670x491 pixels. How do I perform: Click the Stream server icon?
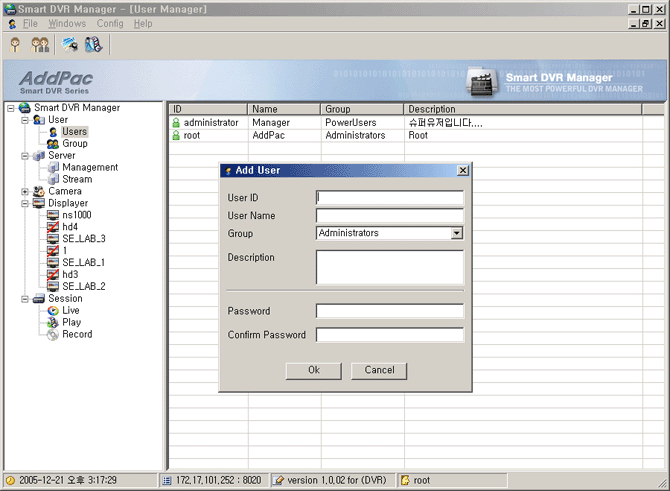coord(53,179)
